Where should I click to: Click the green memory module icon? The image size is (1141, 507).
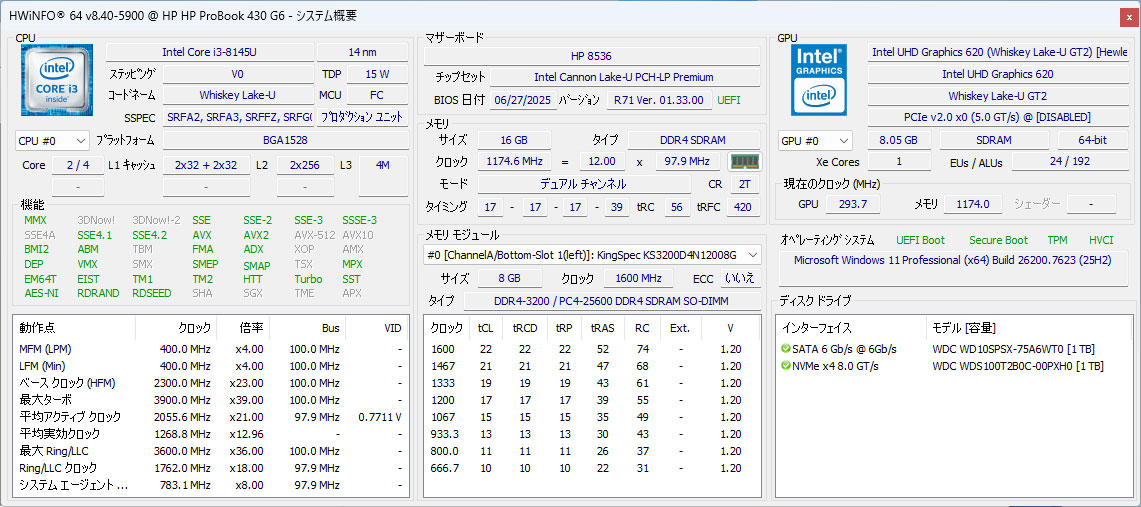pyautogui.click(x=741, y=161)
